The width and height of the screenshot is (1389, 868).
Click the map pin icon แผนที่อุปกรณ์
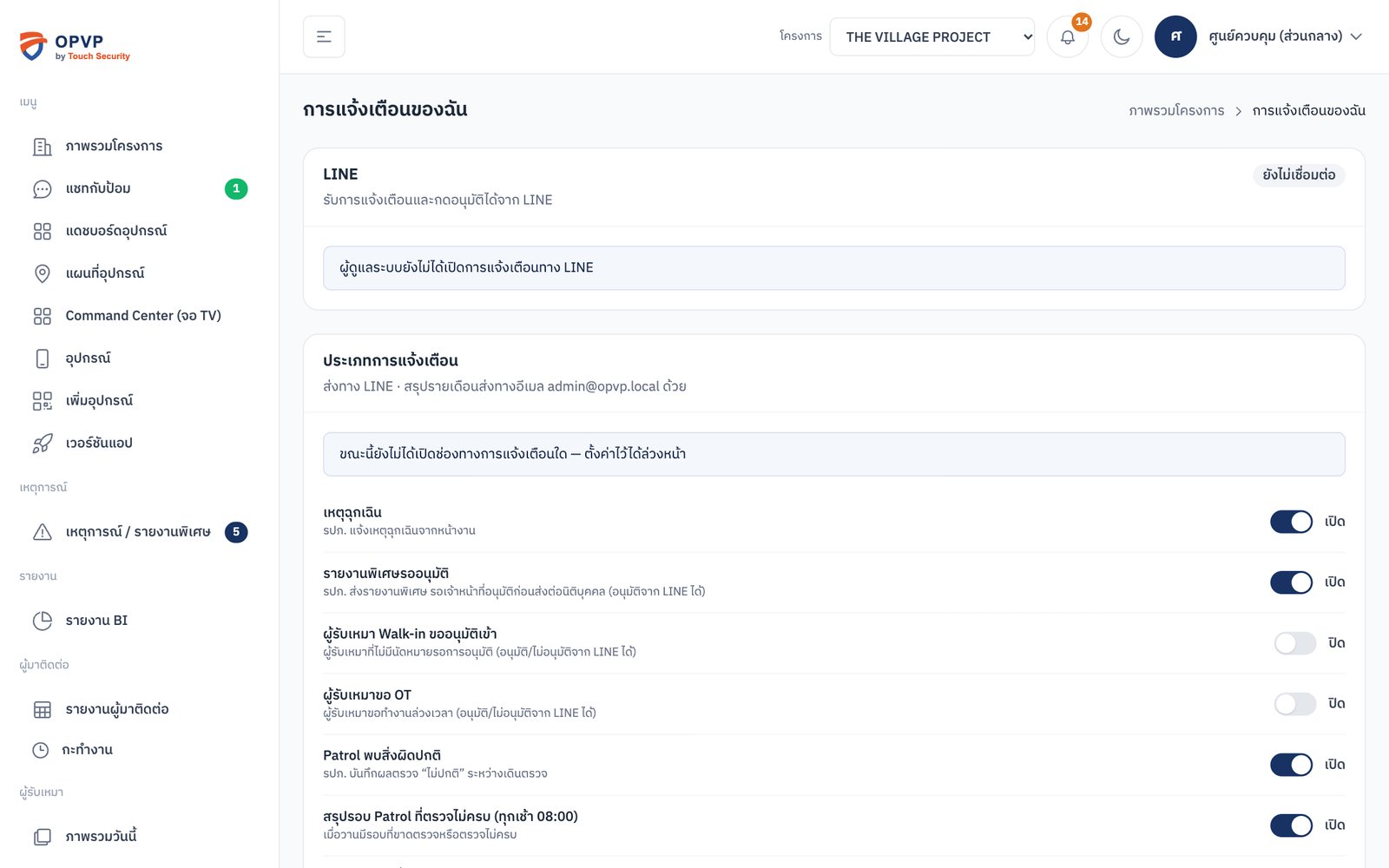(x=42, y=273)
